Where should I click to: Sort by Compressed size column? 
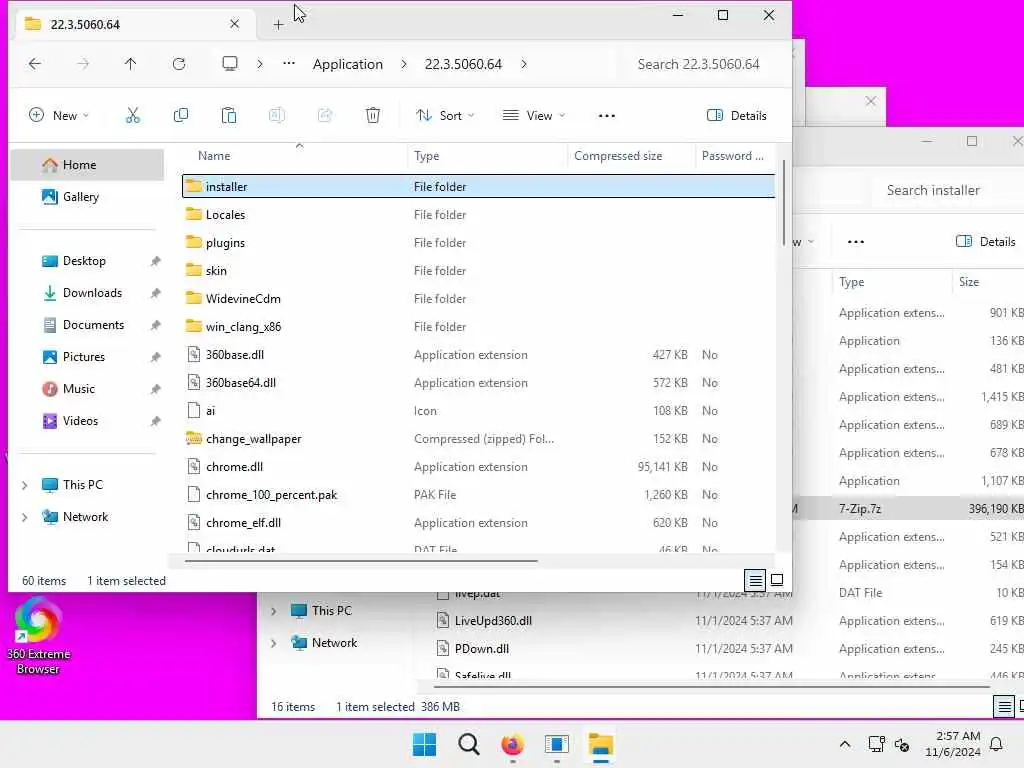(x=618, y=156)
